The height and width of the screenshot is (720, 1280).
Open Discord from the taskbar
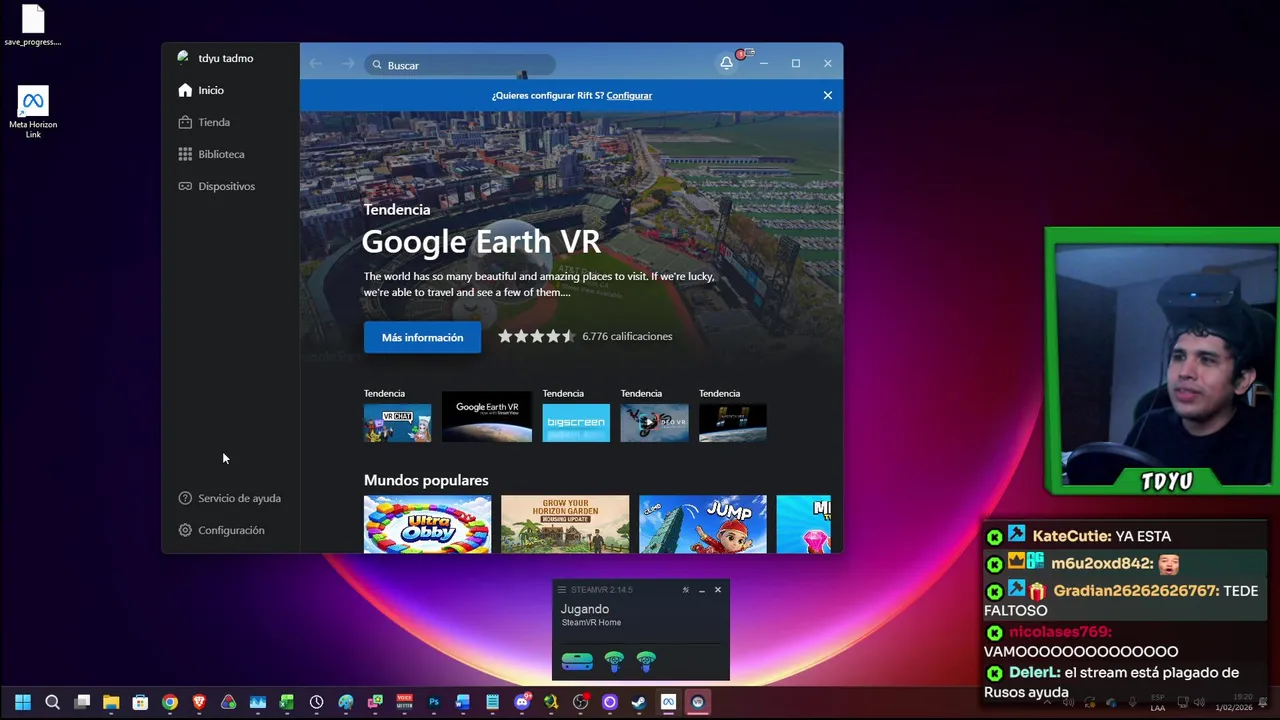[521, 702]
